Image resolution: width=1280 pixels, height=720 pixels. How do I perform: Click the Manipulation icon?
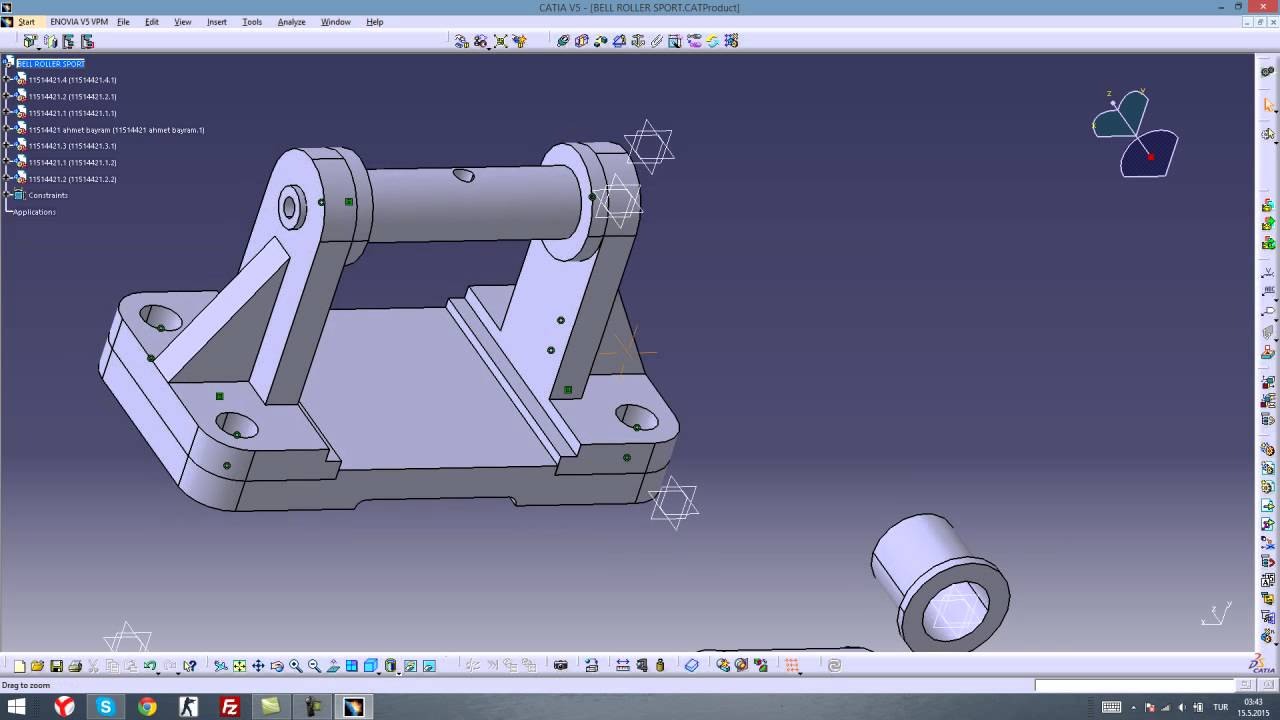click(461, 41)
